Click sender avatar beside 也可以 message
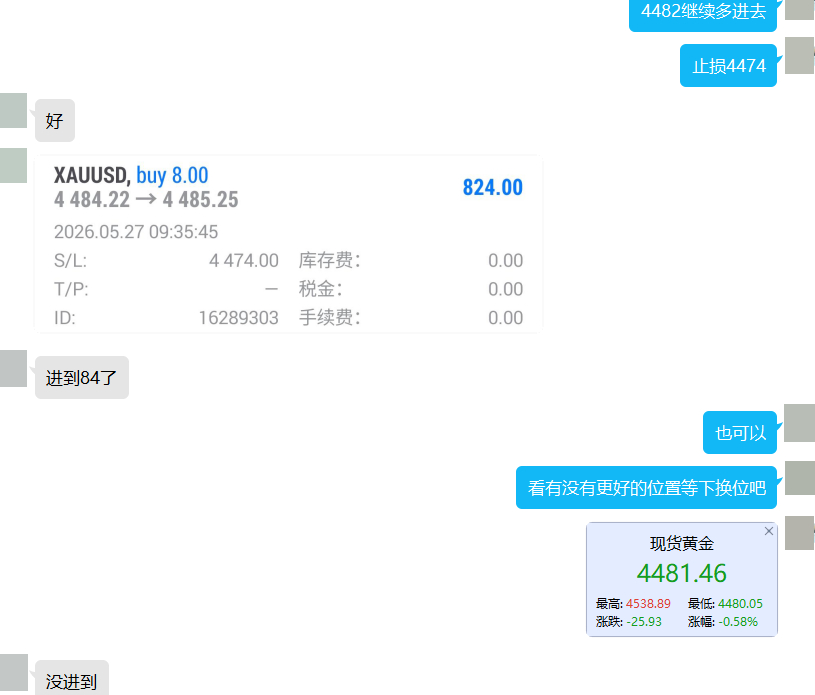The image size is (815, 695). [x=799, y=423]
